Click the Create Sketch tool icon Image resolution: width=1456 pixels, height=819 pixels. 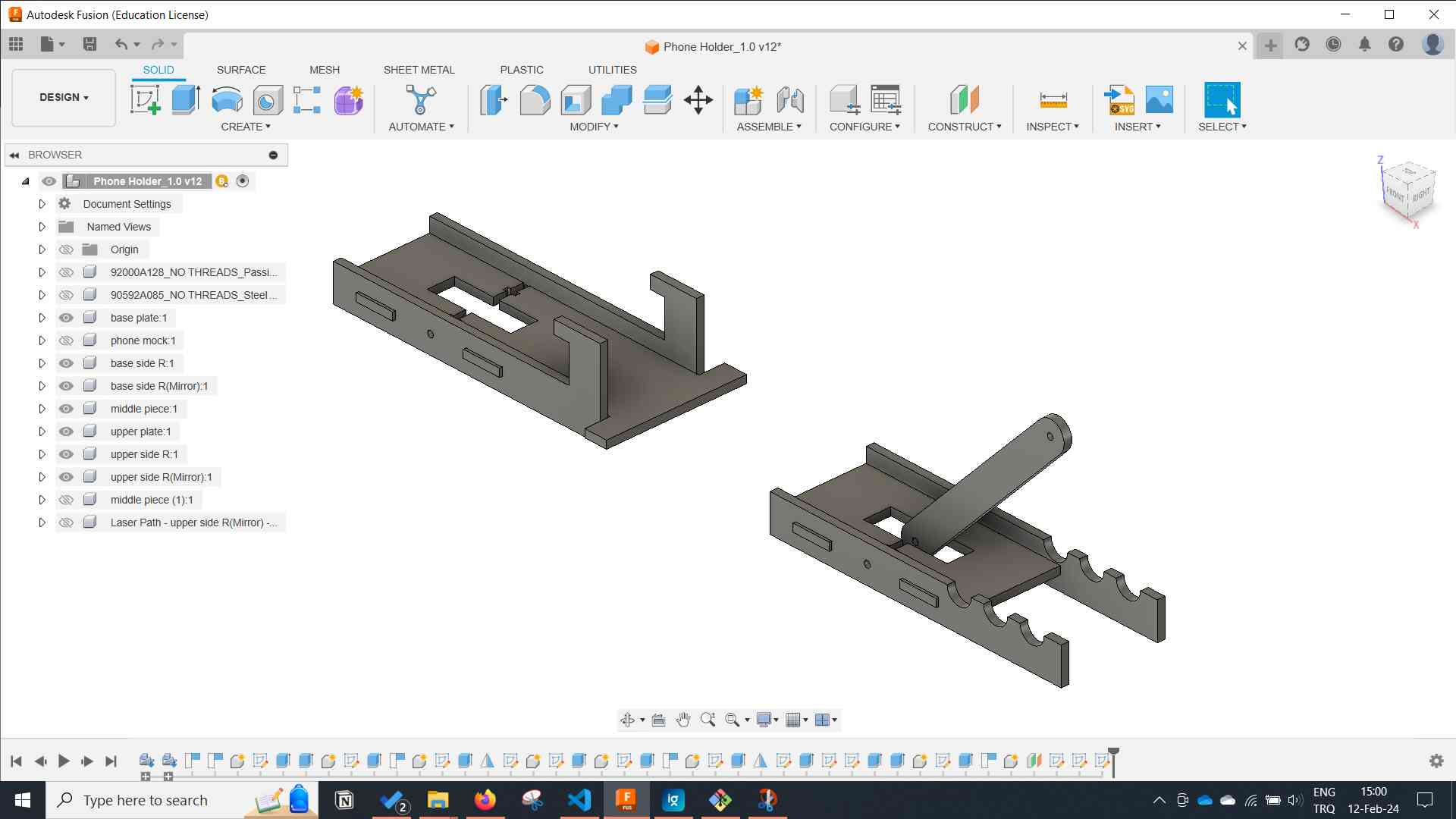point(145,100)
